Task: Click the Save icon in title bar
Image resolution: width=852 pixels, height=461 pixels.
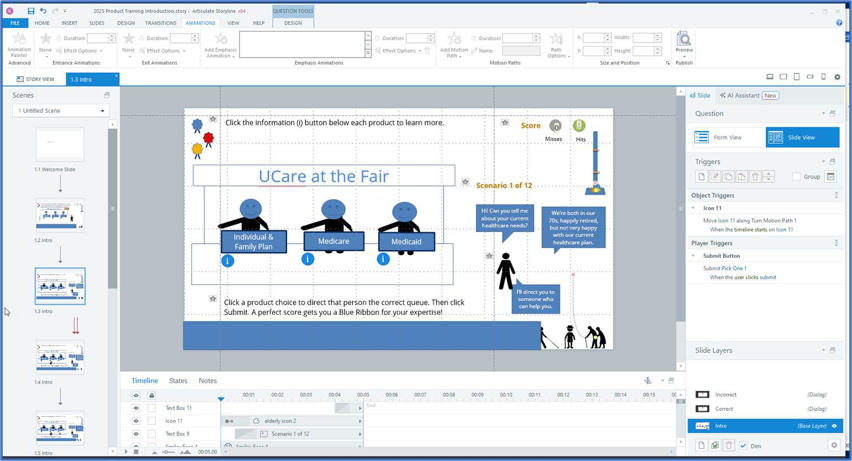Action: click(31, 11)
